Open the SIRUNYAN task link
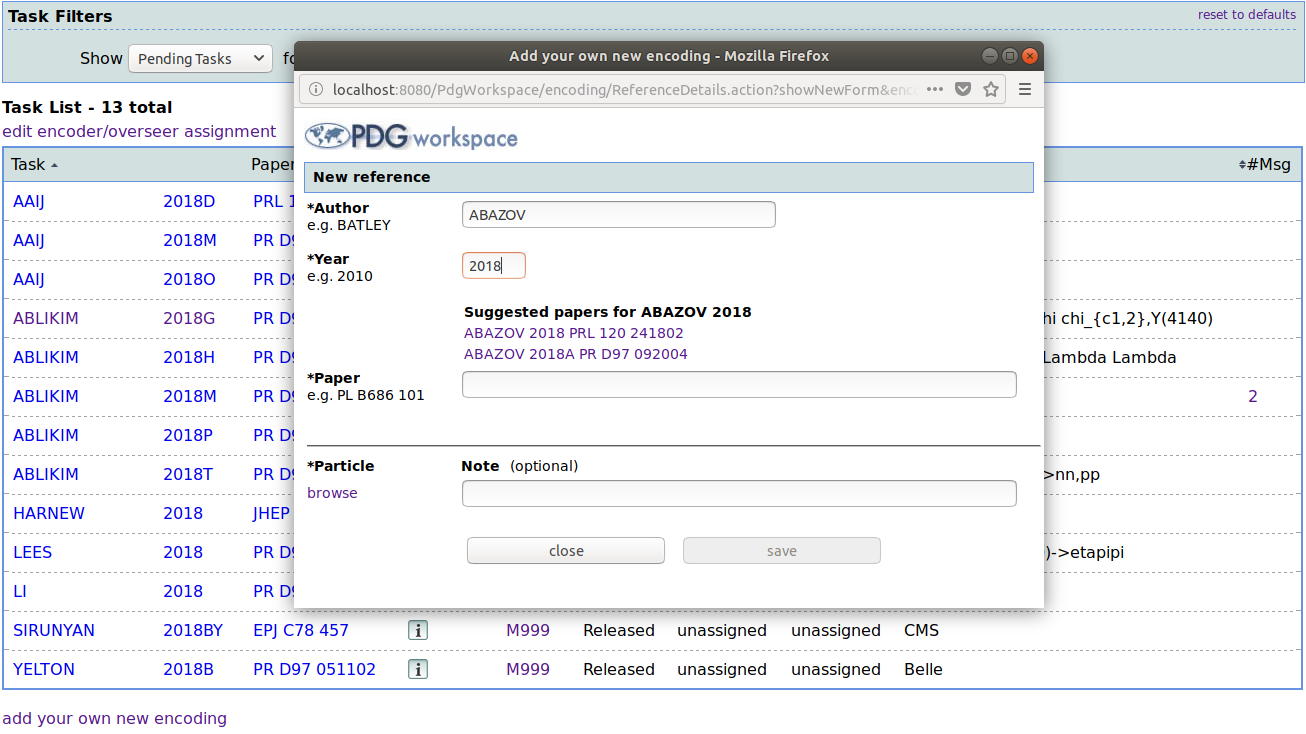 (x=54, y=630)
